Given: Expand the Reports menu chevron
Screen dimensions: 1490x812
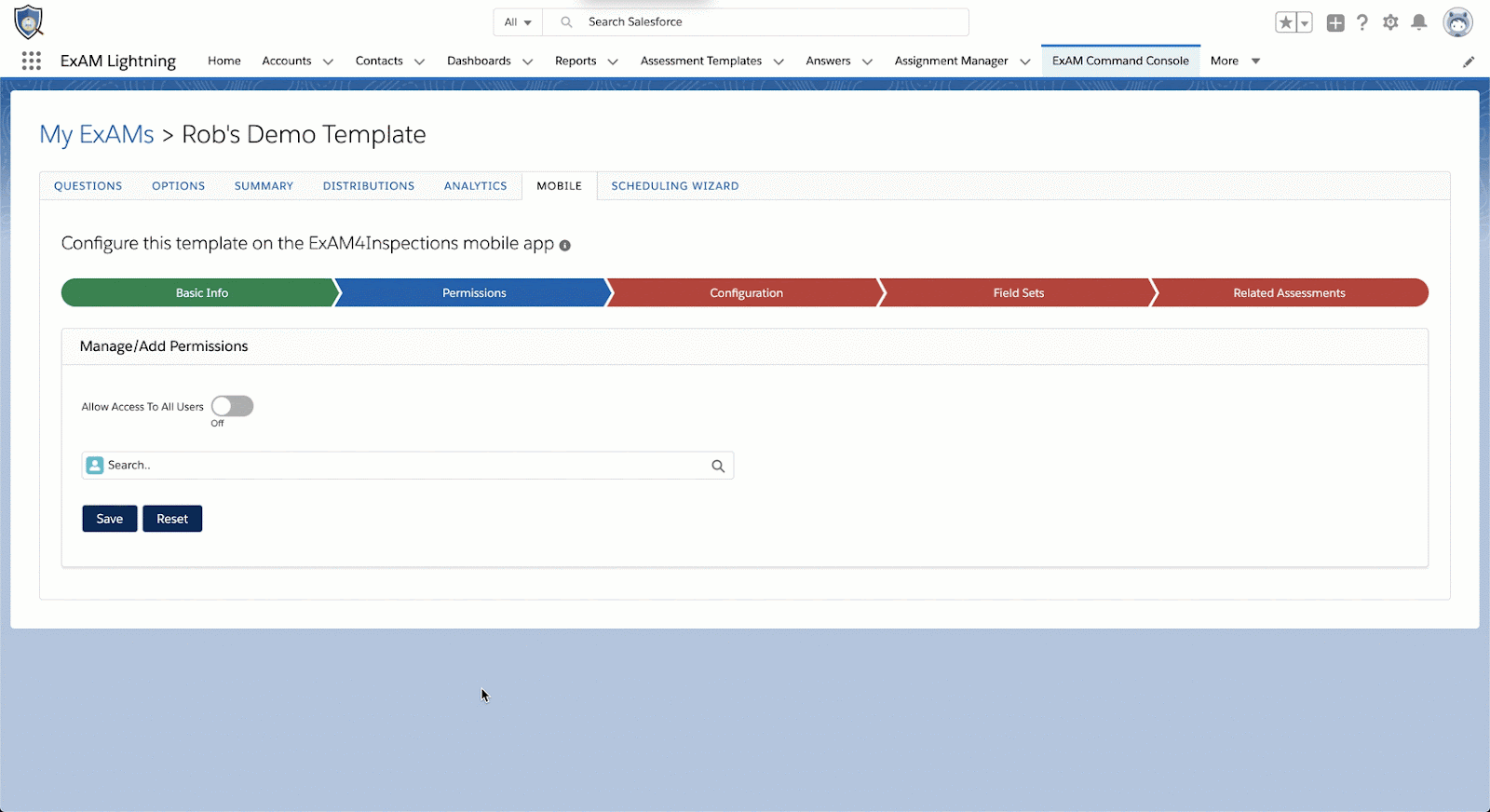Looking at the screenshot, I should click(x=613, y=61).
